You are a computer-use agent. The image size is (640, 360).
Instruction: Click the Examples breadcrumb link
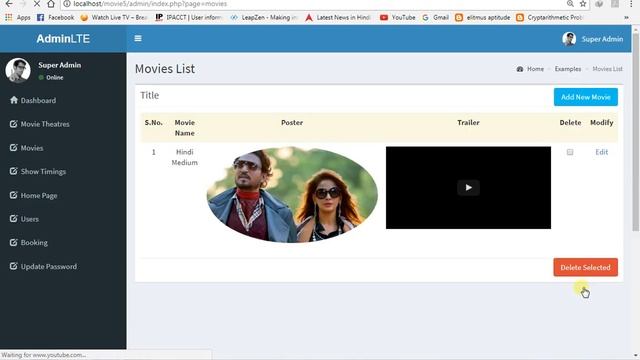point(568,69)
